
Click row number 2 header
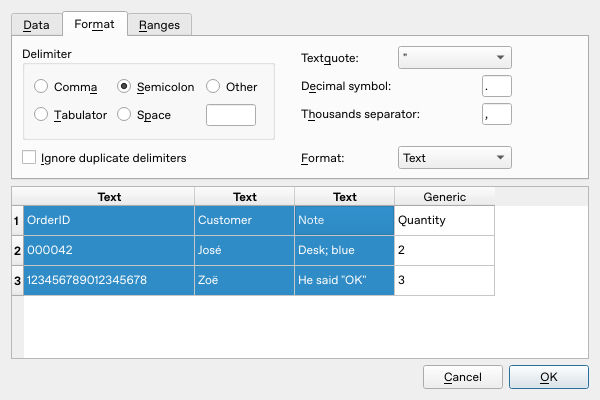[x=18, y=250]
